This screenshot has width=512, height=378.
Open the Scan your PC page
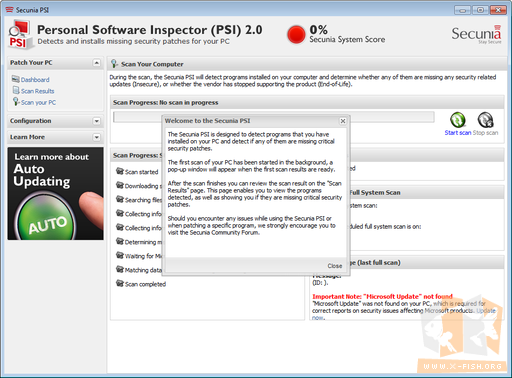click(x=38, y=102)
